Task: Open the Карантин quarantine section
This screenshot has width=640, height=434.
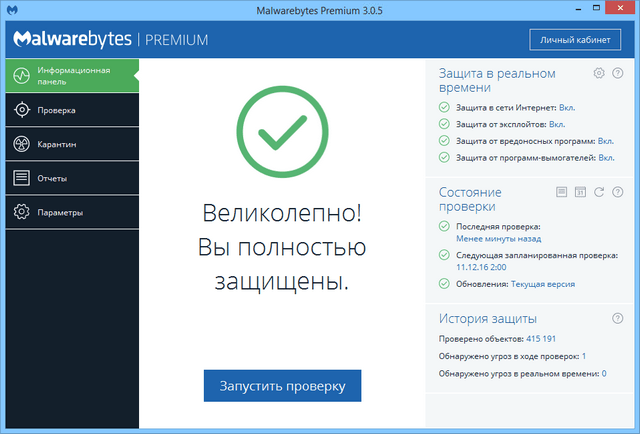Action: 72,144
